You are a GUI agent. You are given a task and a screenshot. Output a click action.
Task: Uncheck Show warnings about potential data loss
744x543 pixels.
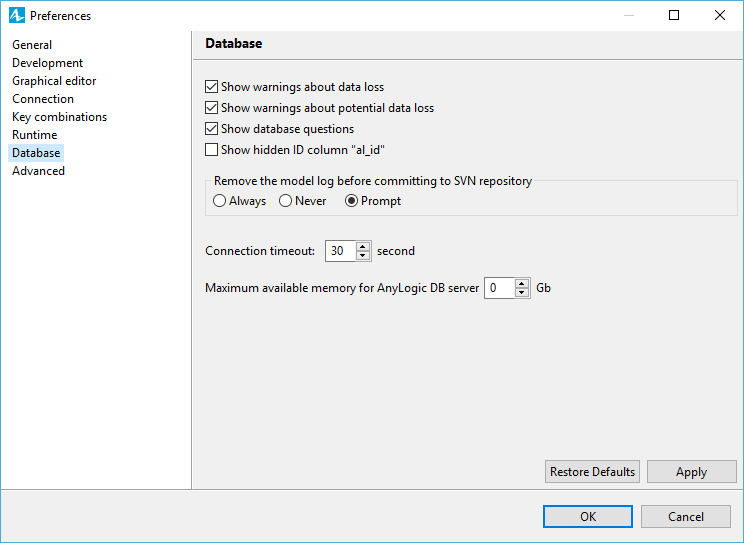click(x=212, y=108)
